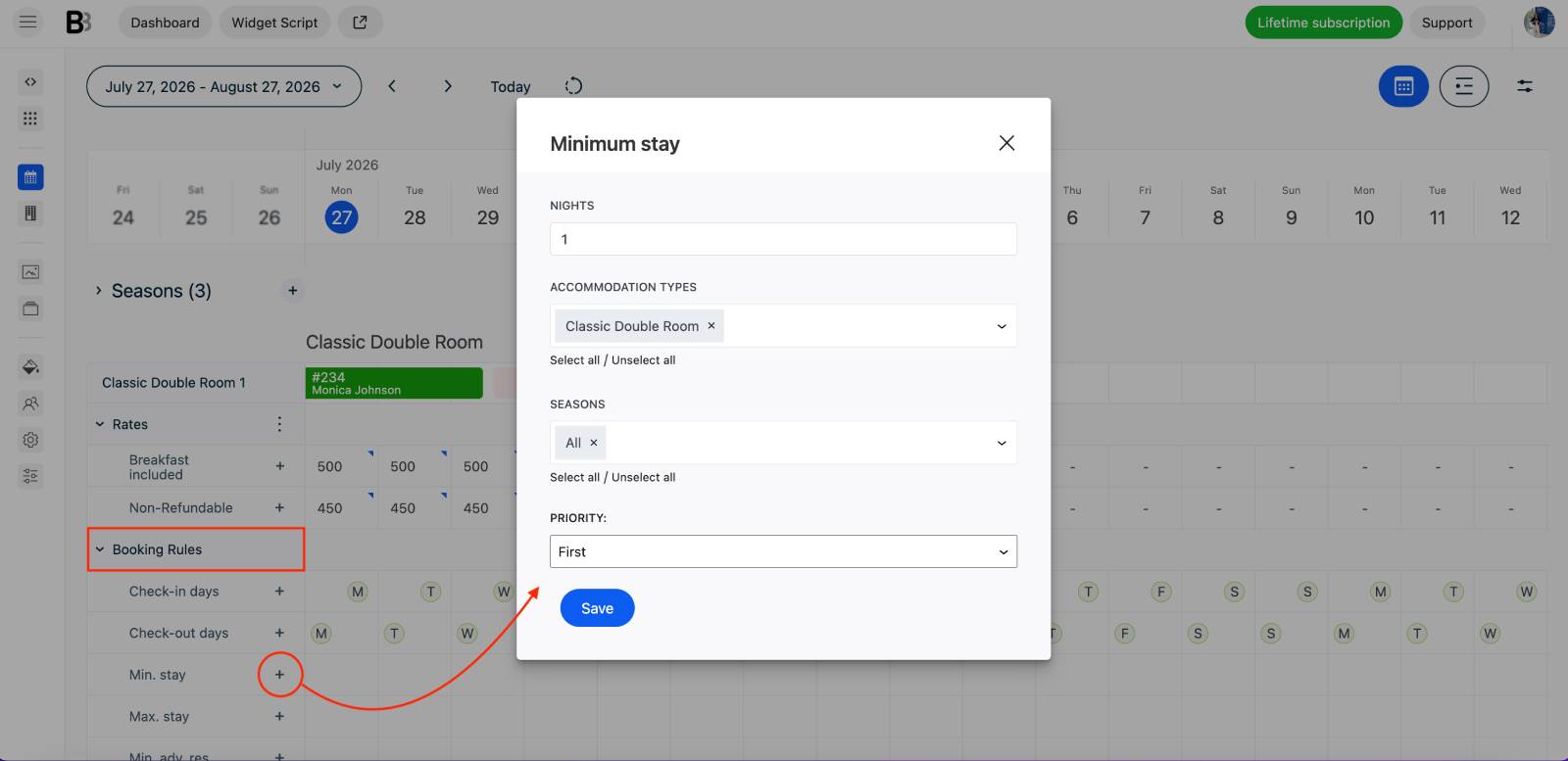This screenshot has height=761, width=1568.
Task: Collapse the Rates section
Action: click(x=100, y=424)
